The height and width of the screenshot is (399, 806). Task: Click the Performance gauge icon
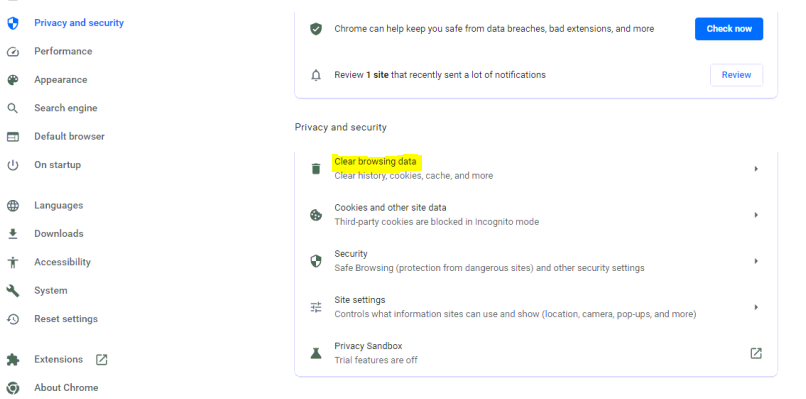click(13, 51)
